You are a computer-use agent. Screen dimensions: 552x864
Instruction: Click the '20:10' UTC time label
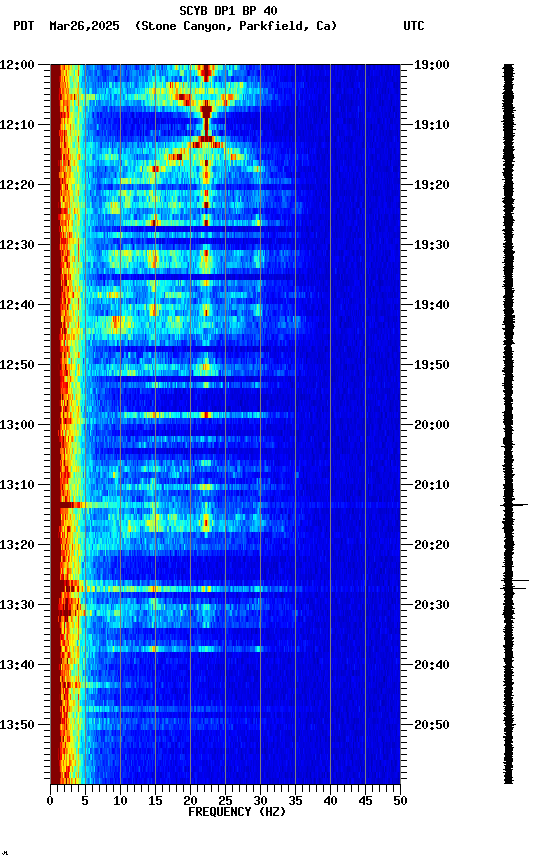point(432,485)
